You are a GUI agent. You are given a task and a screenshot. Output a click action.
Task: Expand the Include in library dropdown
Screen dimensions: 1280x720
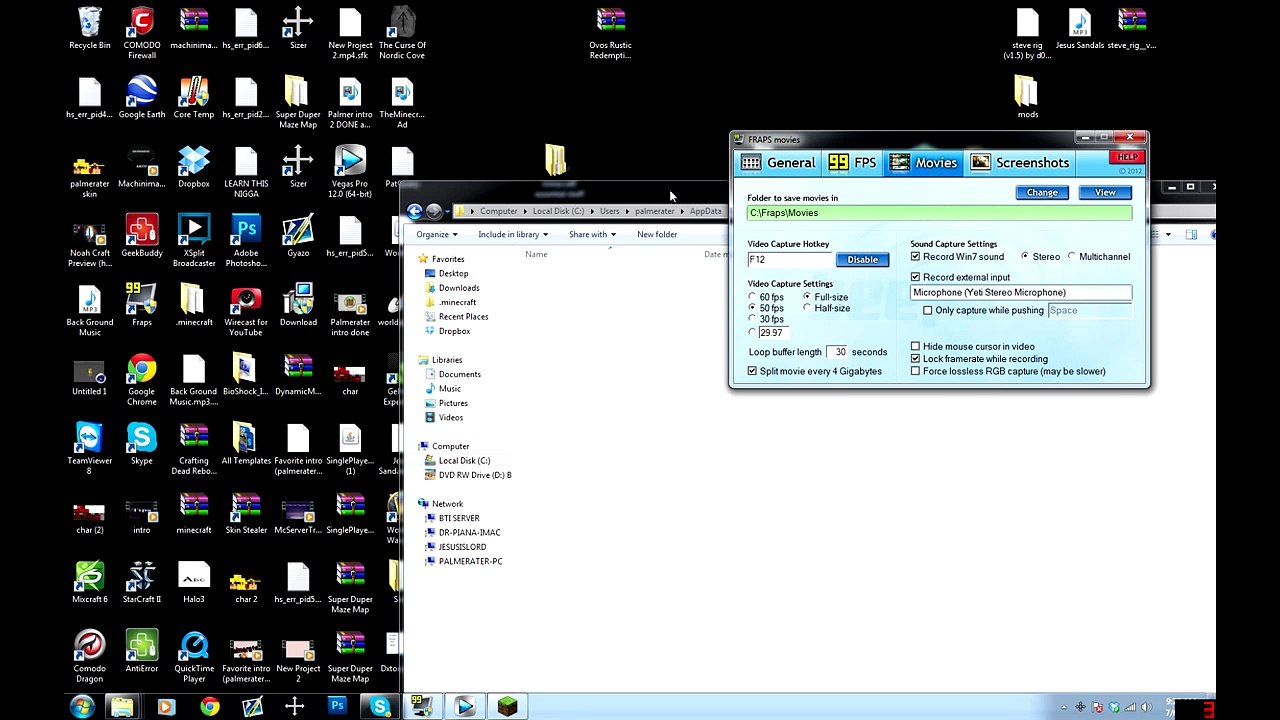(x=512, y=234)
